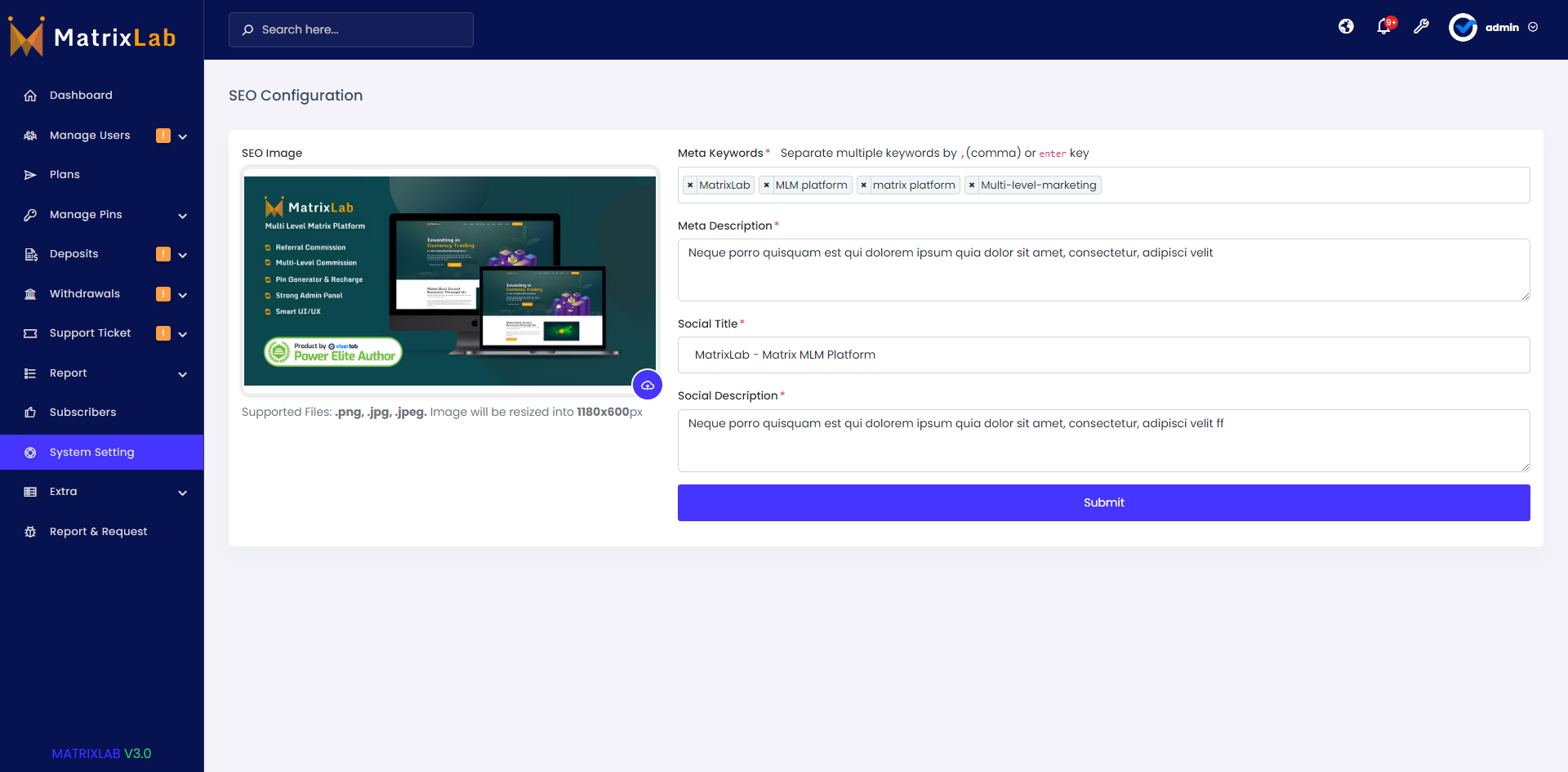Screen dimensions: 1568x772
Task: Click the Social Title input field
Action: point(1103,355)
